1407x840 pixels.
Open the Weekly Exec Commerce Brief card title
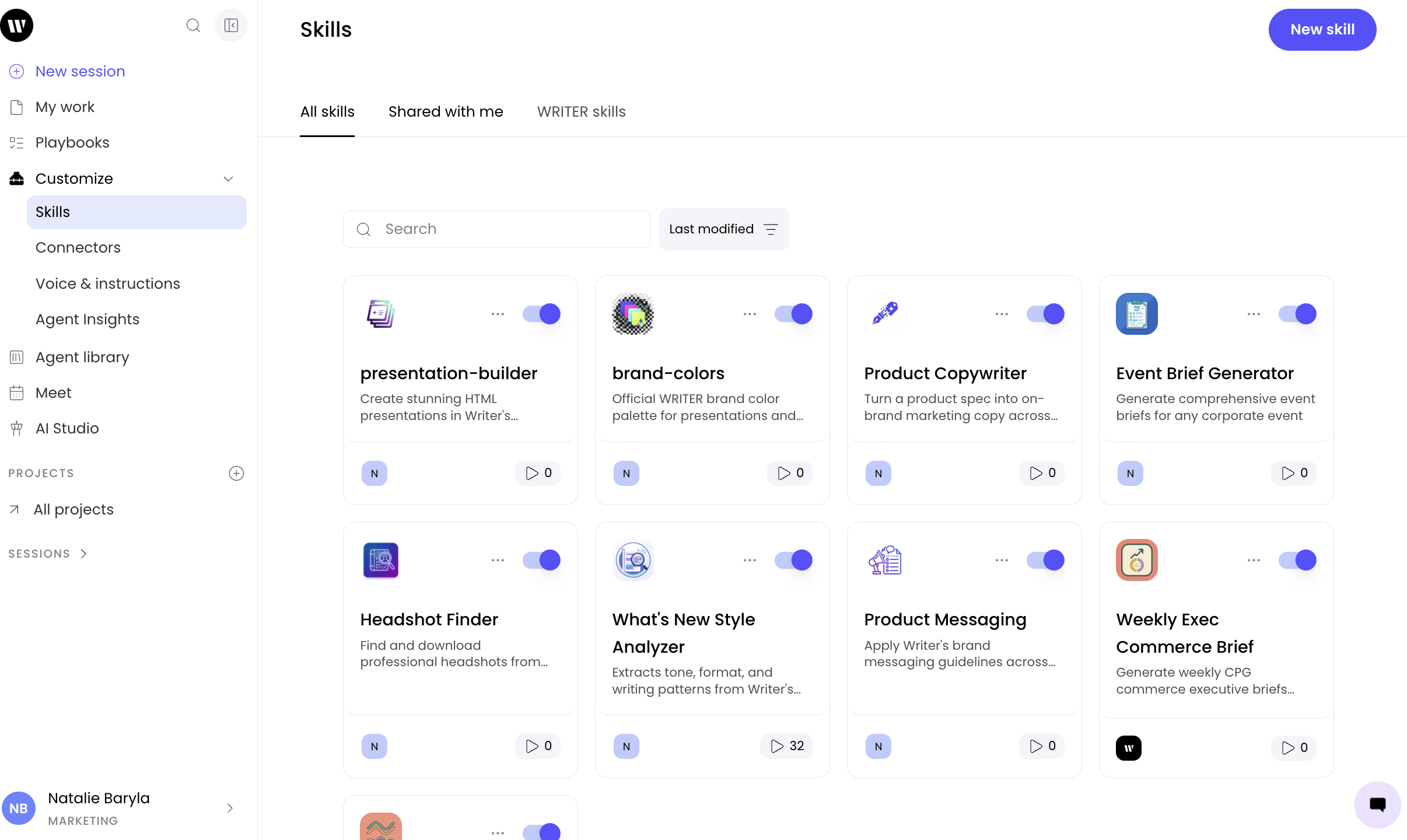click(1185, 633)
